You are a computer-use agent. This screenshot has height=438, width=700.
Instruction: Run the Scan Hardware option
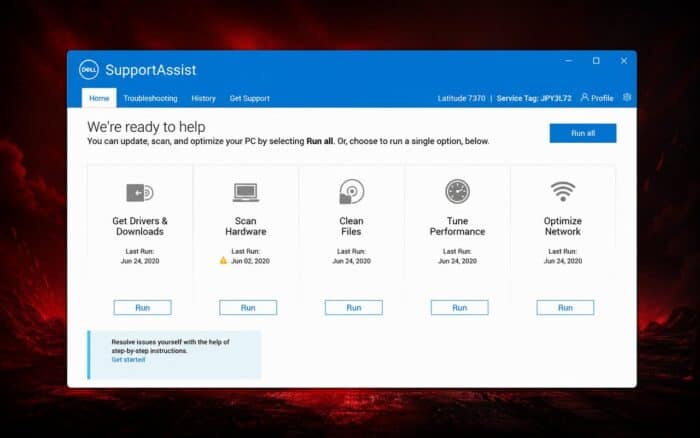(x=248, y=308)
